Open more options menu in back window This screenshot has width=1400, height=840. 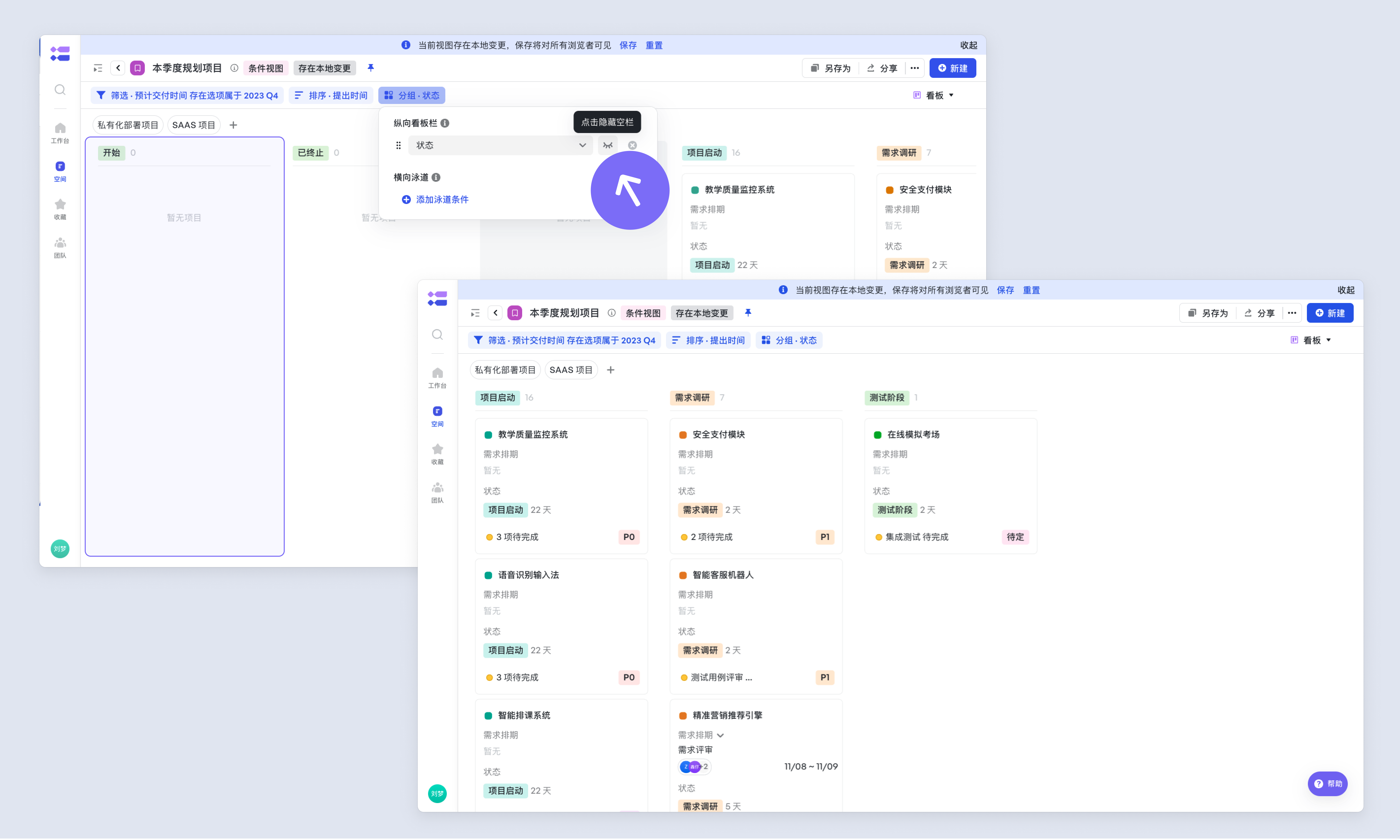pyautogui.click(x=915, y=68)
